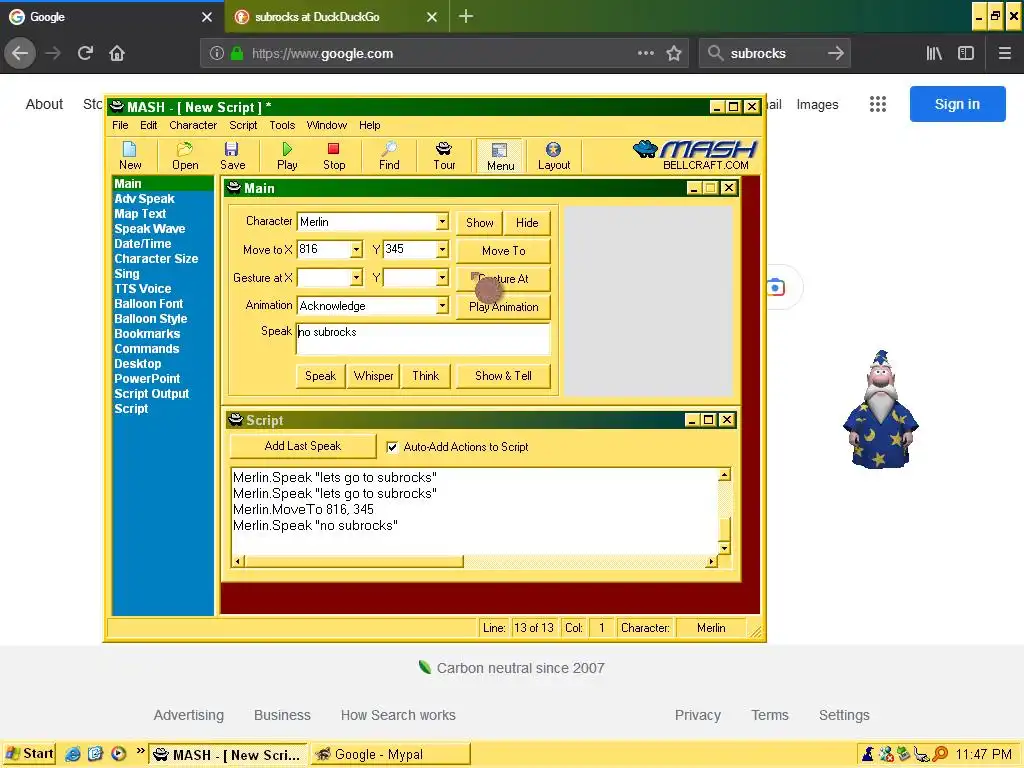Submit the subrocks search with the arrow
Image resolution: width=1024 pixels, height=768 pixels.
[835, 54]
